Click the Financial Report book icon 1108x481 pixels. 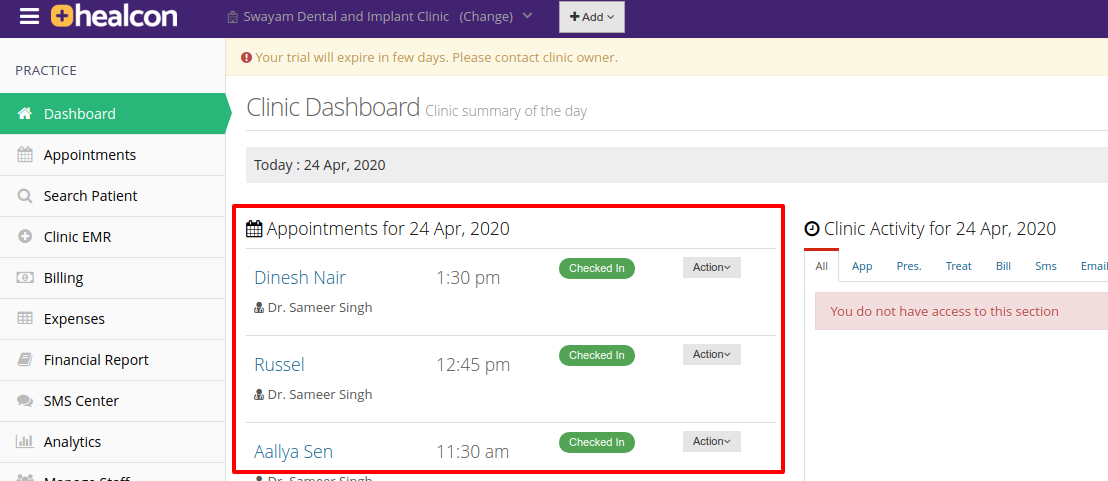(25, 360)
